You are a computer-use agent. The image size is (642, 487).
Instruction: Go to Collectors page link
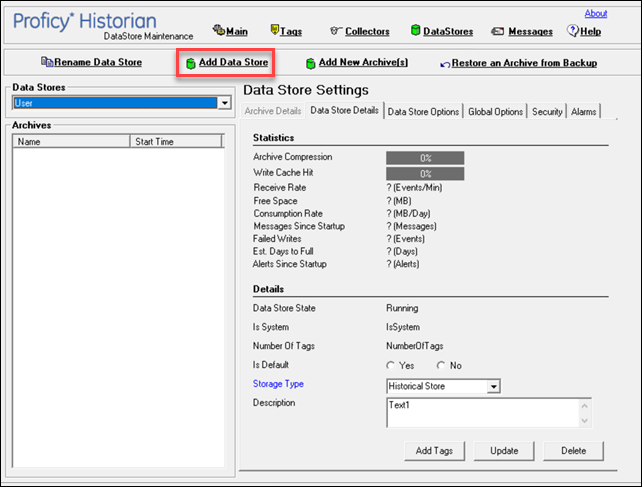pyautogui.click(x=367, y=32)
